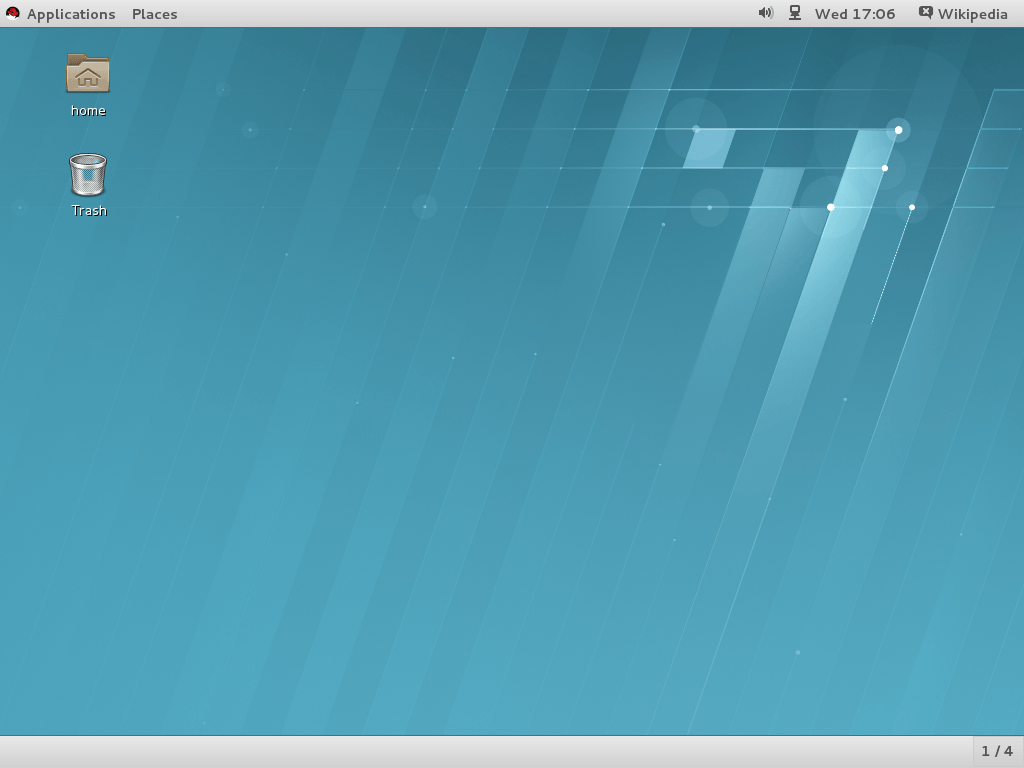The image size is (1024, 768).
Task: Click the light parallelogram shape on wallpaper
Action: [x=708, y=148]
